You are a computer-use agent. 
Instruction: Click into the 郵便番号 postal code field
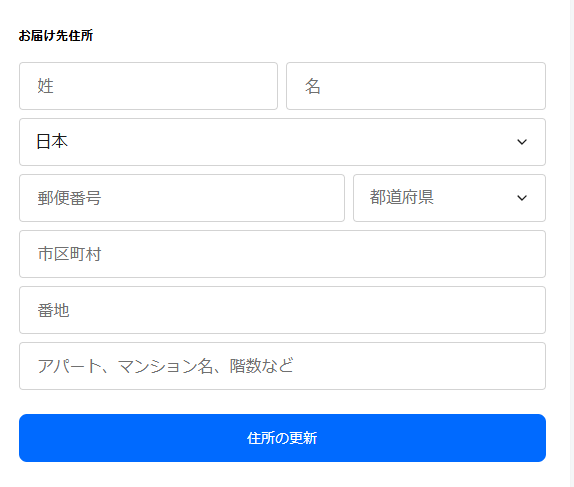pyautogui.click(x=182, y=198)
